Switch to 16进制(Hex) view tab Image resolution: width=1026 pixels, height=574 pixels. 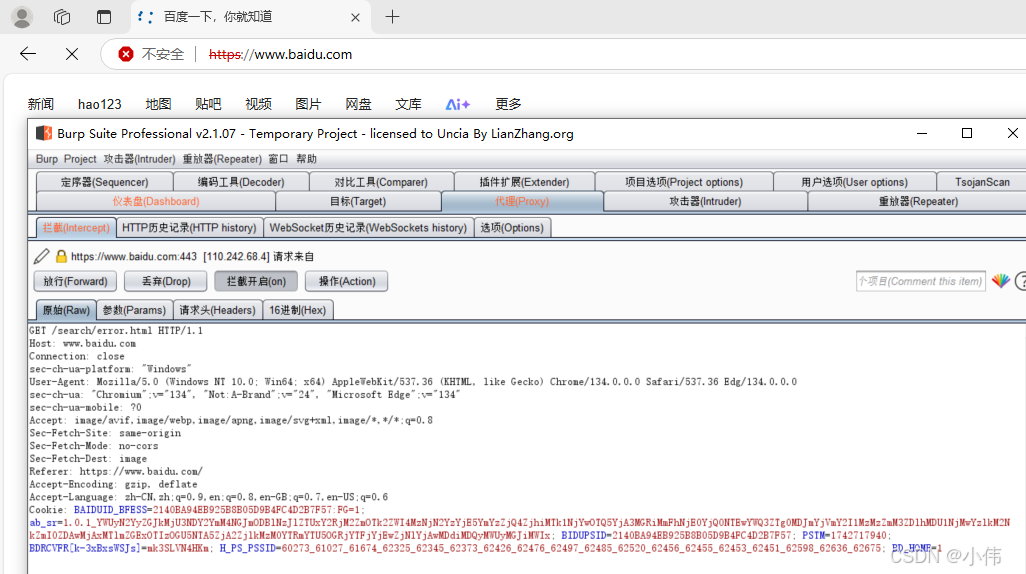click(x=298, y=310)
